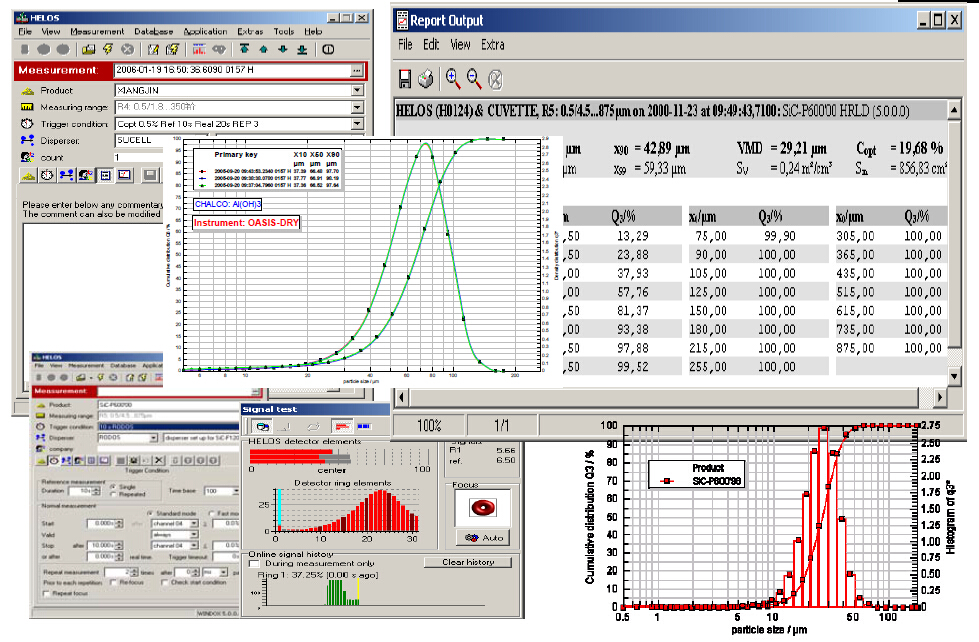
Task: Tick the Re-focus checkbox
Action: [x=113, y=582]
